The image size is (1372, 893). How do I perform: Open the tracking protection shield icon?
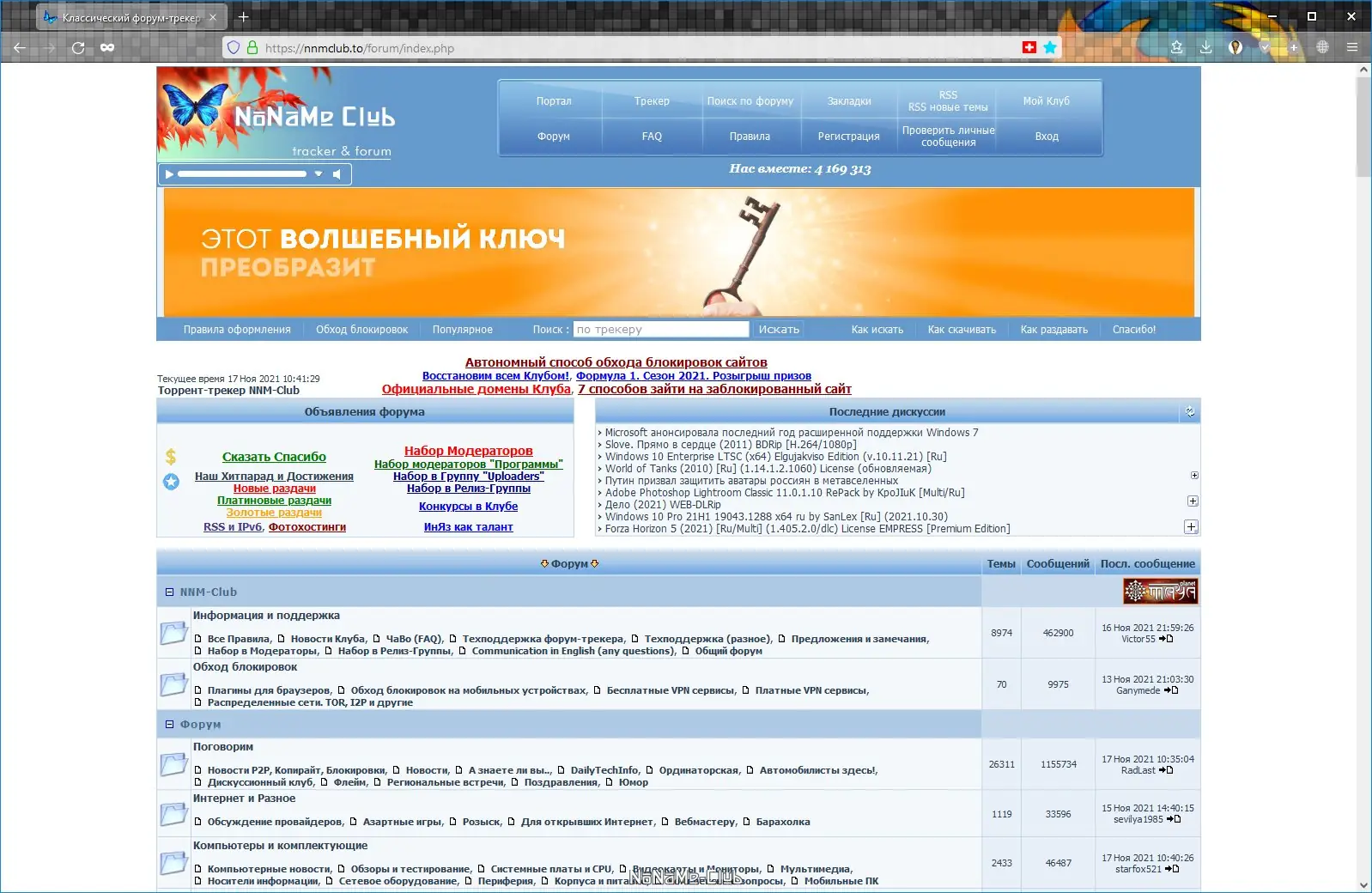pos(233,48)
